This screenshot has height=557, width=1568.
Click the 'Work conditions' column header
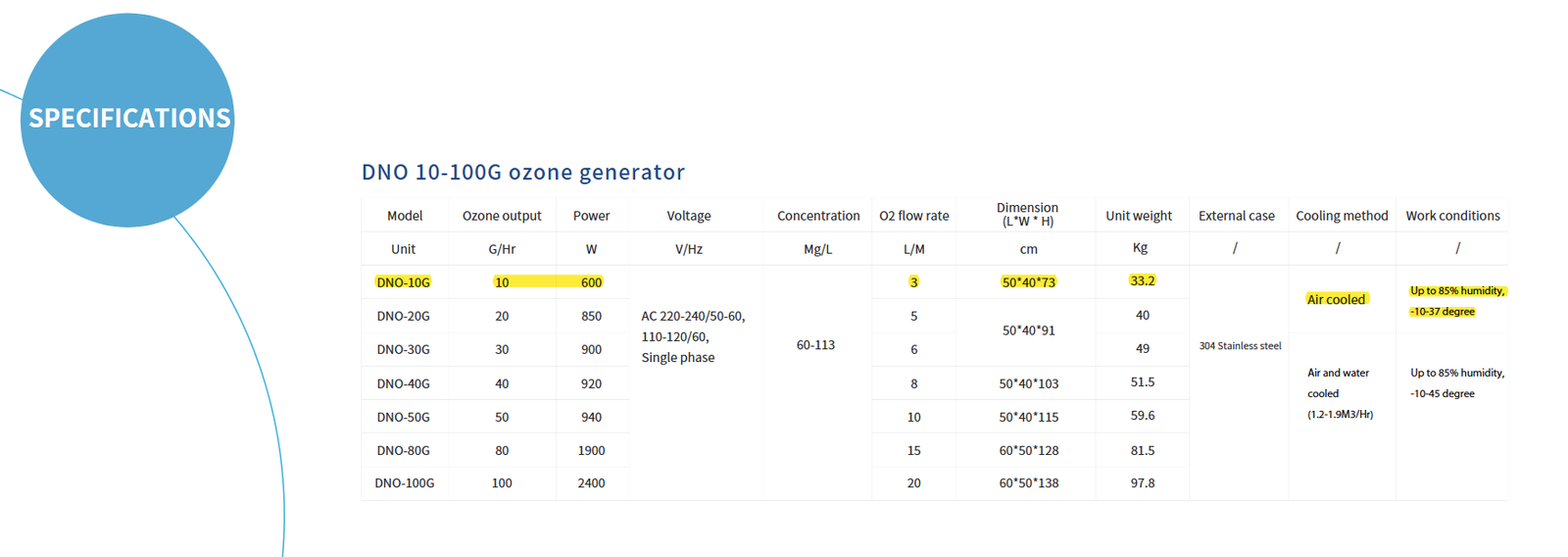pos(1452,216)
